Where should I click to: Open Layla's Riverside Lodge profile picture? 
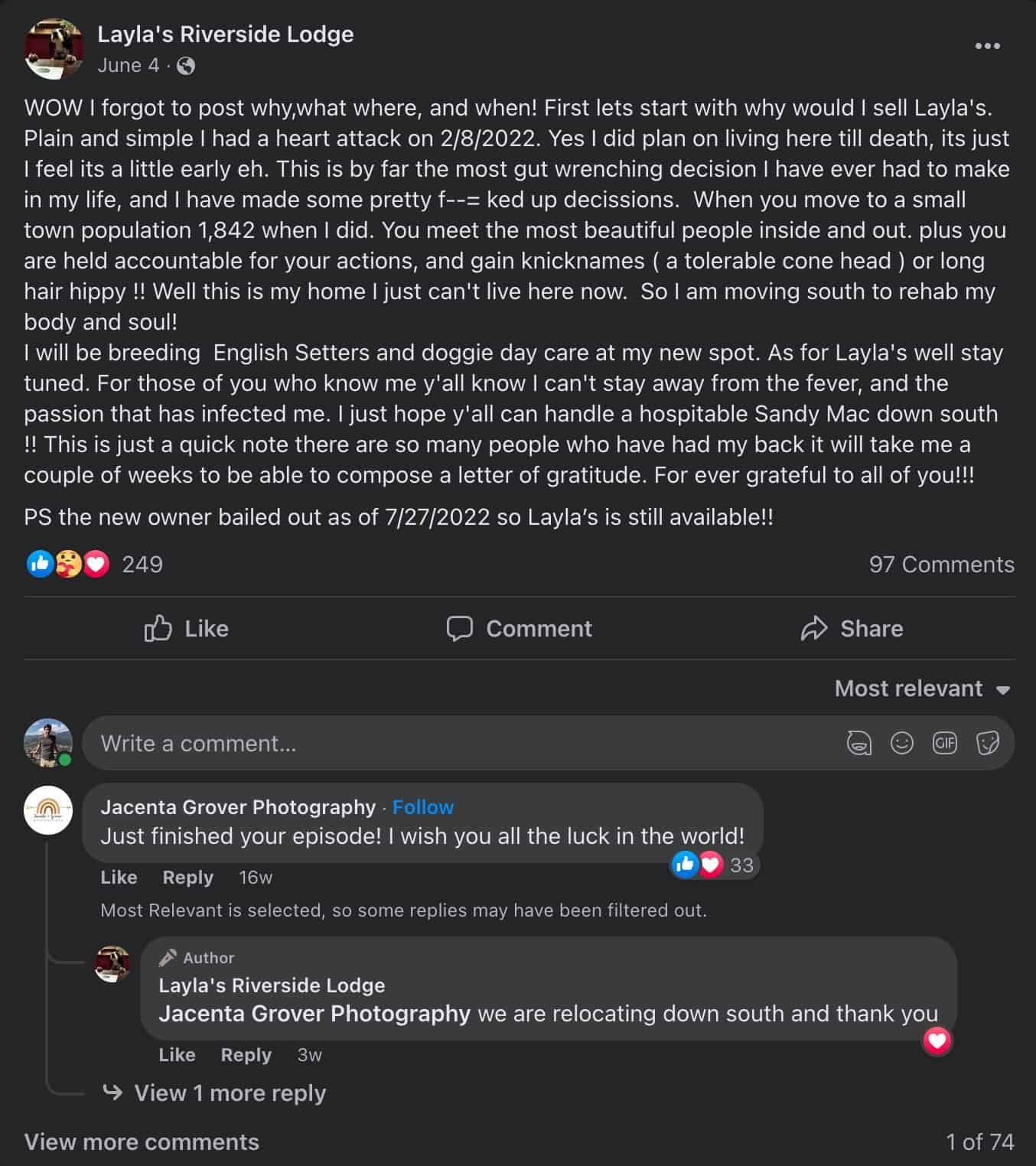(x=54, y=49)
